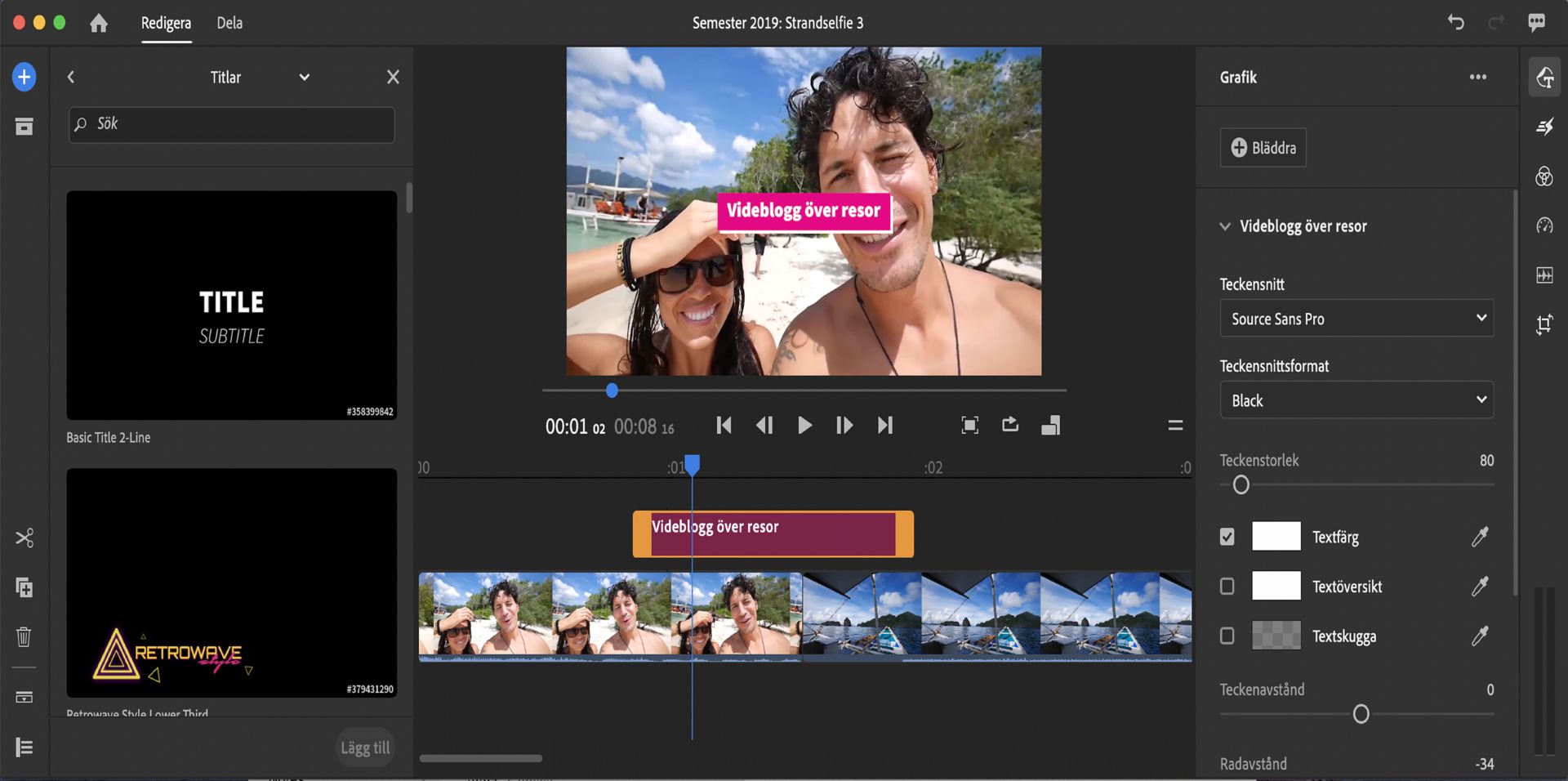Image resolution: width=1568 pixels, height=781 pixels.
Task: Select the boat video clip on timeline
Action: click(996, 617)
